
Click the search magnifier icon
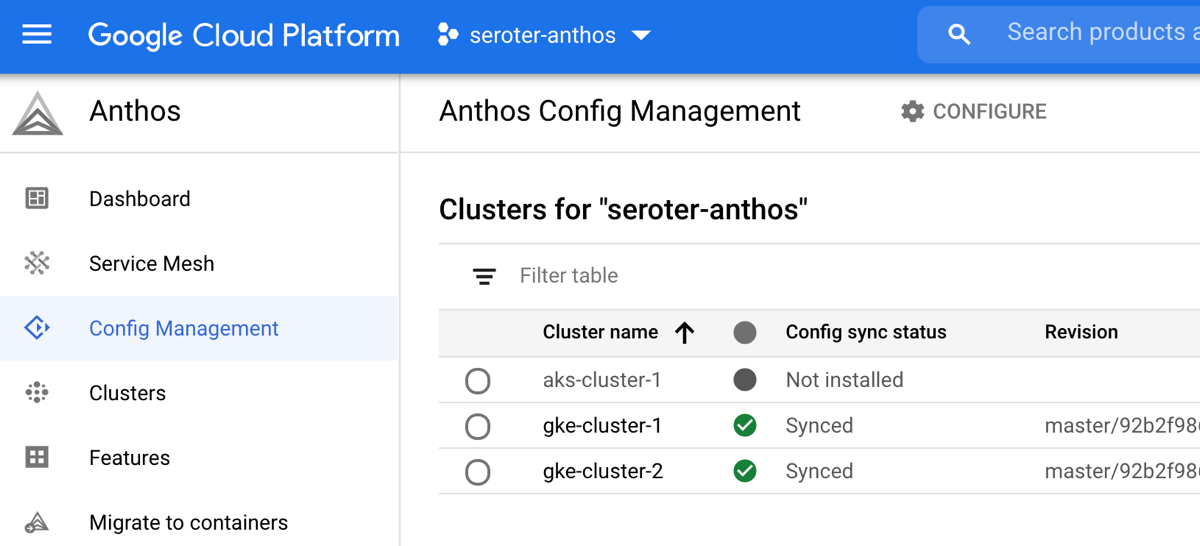click(958, 35)
